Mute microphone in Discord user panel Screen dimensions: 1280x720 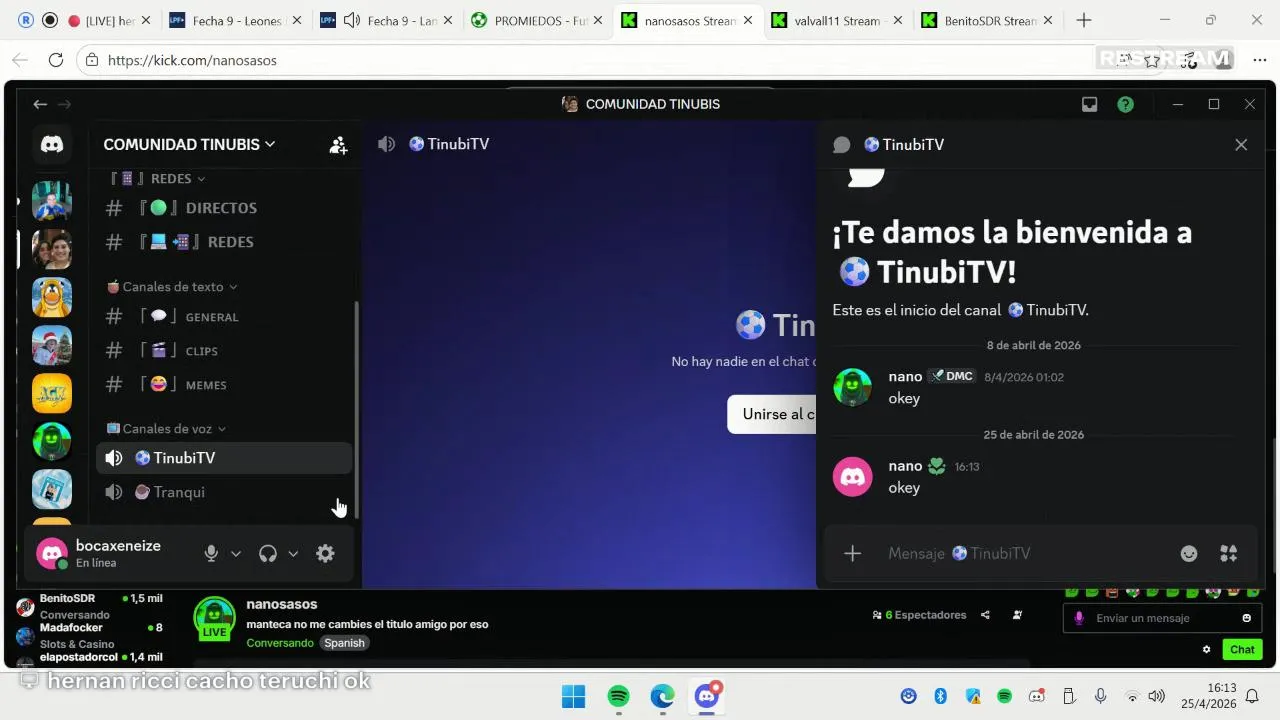click(211, 553)
